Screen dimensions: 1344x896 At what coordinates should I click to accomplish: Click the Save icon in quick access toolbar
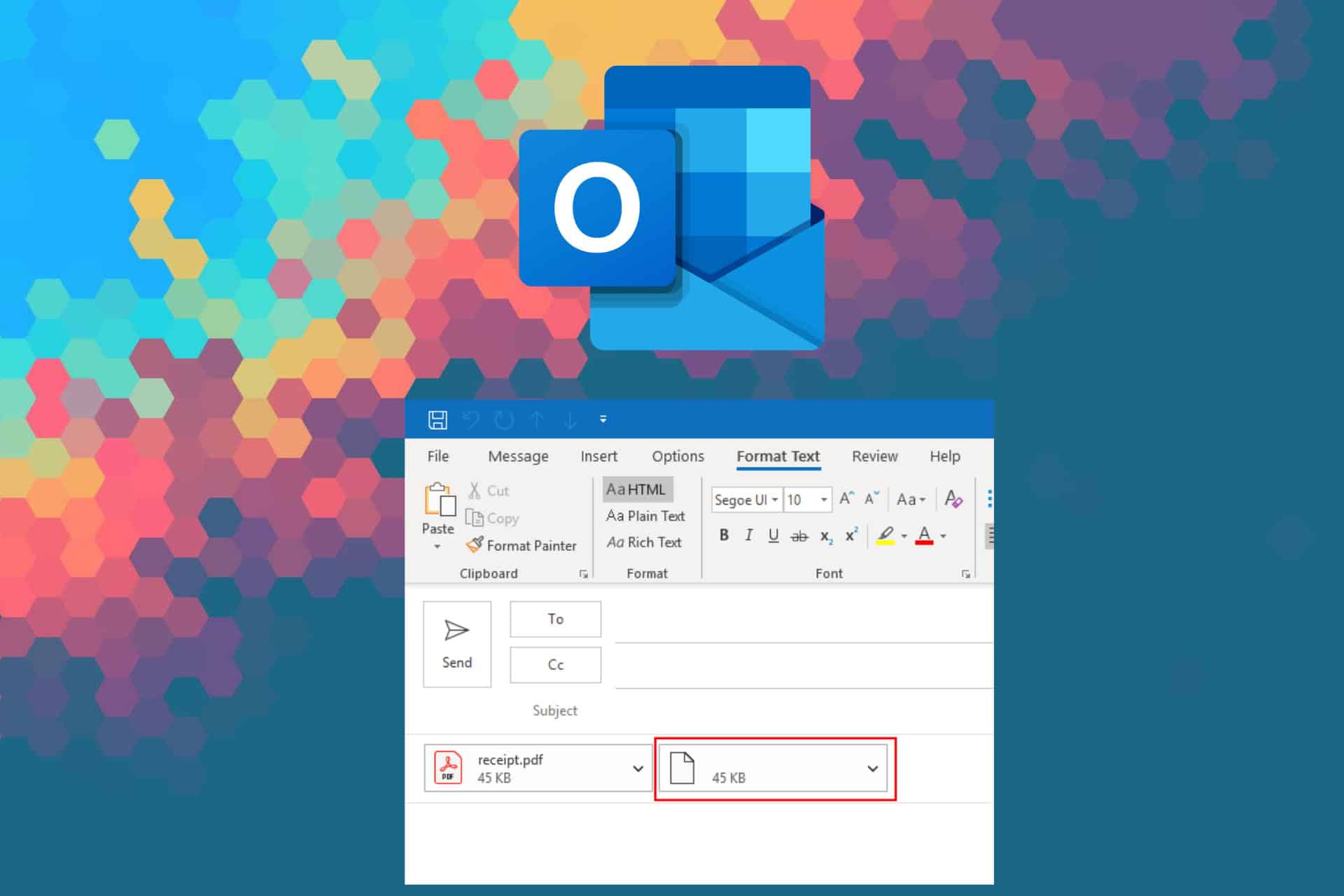pos(437,419)
